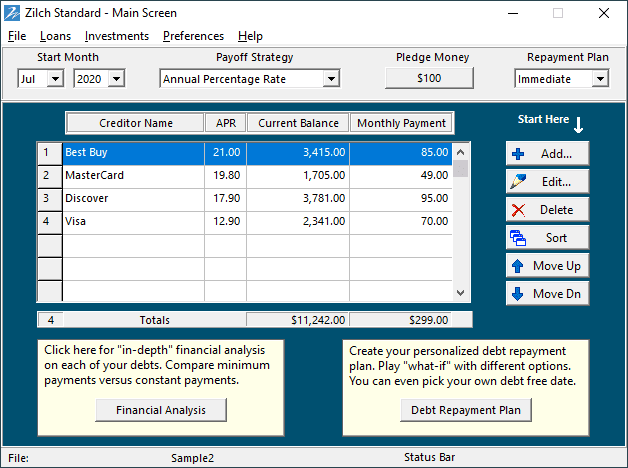Click the pencil Edit icon
The width and height of the screenshot is (628, 468).
[518, 182]
